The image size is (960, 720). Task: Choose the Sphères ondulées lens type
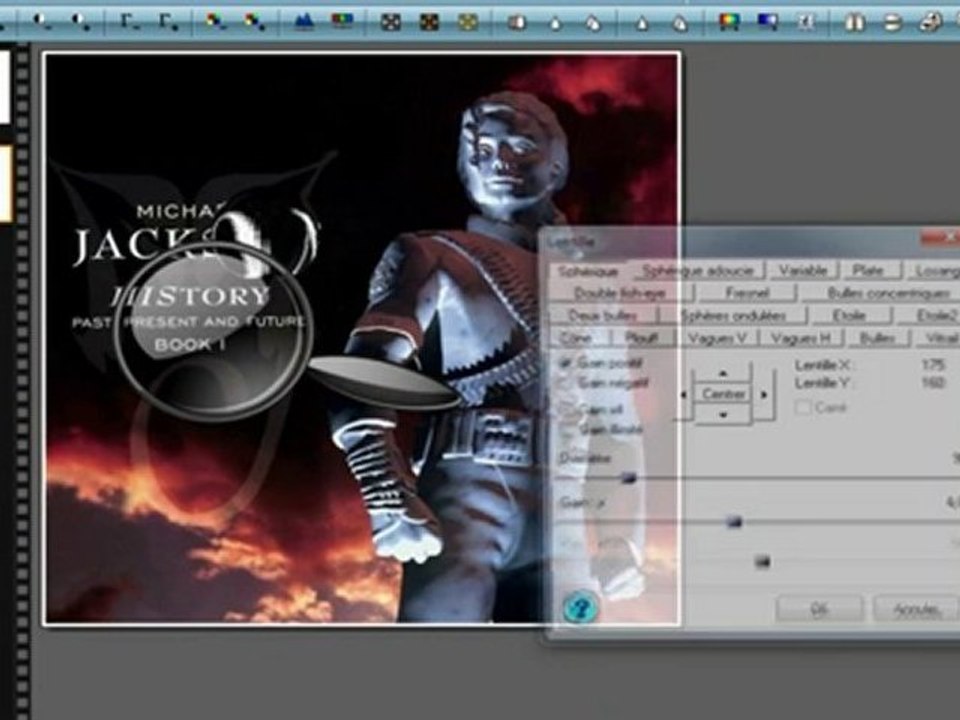(733, 316)
